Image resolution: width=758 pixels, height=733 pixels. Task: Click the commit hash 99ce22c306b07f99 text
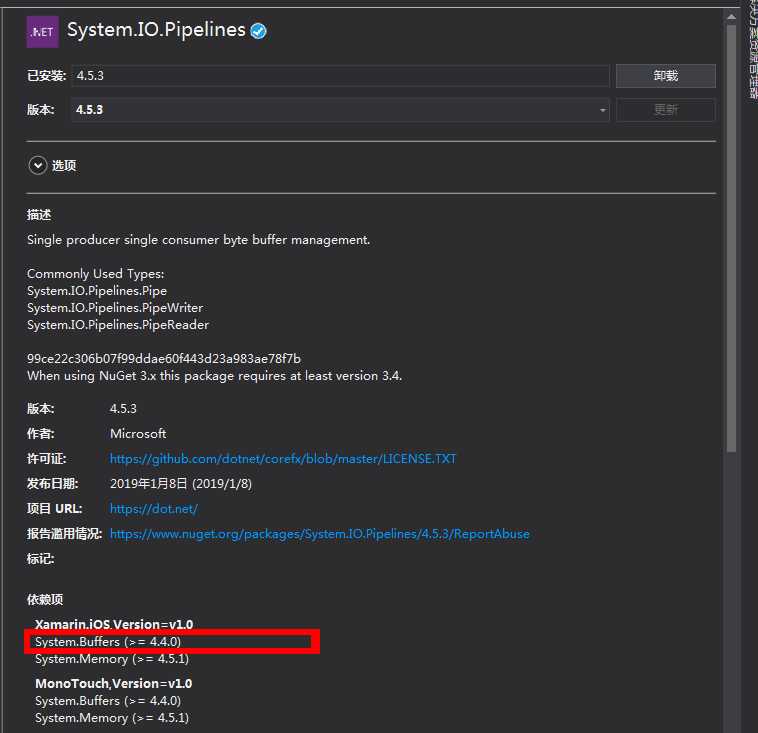coord(164,359)
